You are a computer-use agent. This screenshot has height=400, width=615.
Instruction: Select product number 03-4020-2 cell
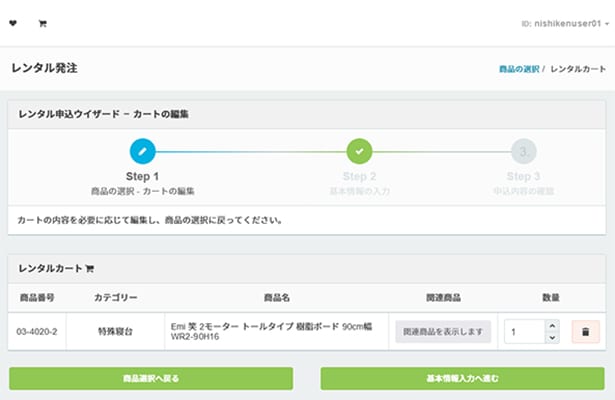[x=37, y=332]
